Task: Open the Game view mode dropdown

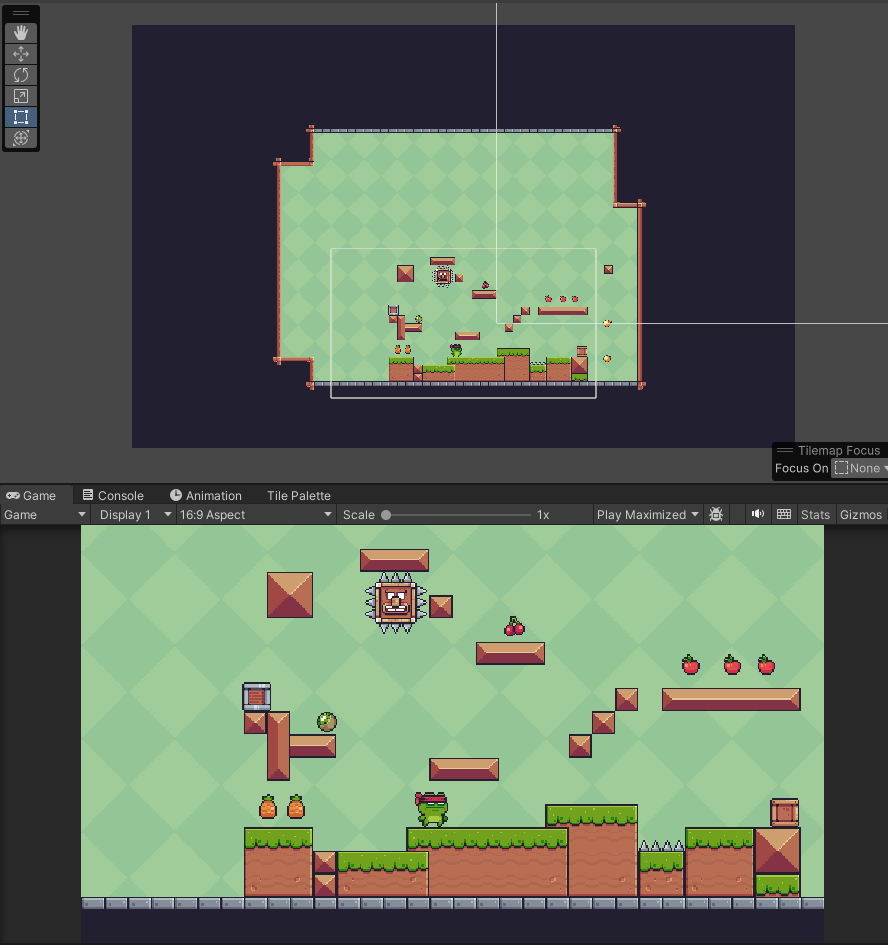Action: (x=45, y=515)
